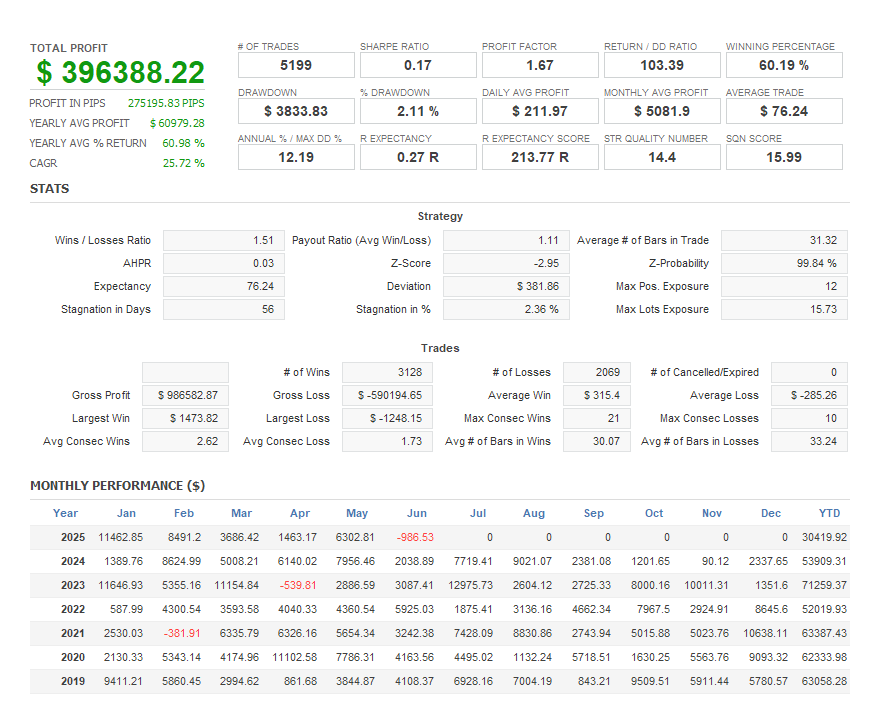Image resolution: width=888 pixels, height=702 pixels.
Task: Click the SHARPE RATIO value box
Action: pos(417,64)
